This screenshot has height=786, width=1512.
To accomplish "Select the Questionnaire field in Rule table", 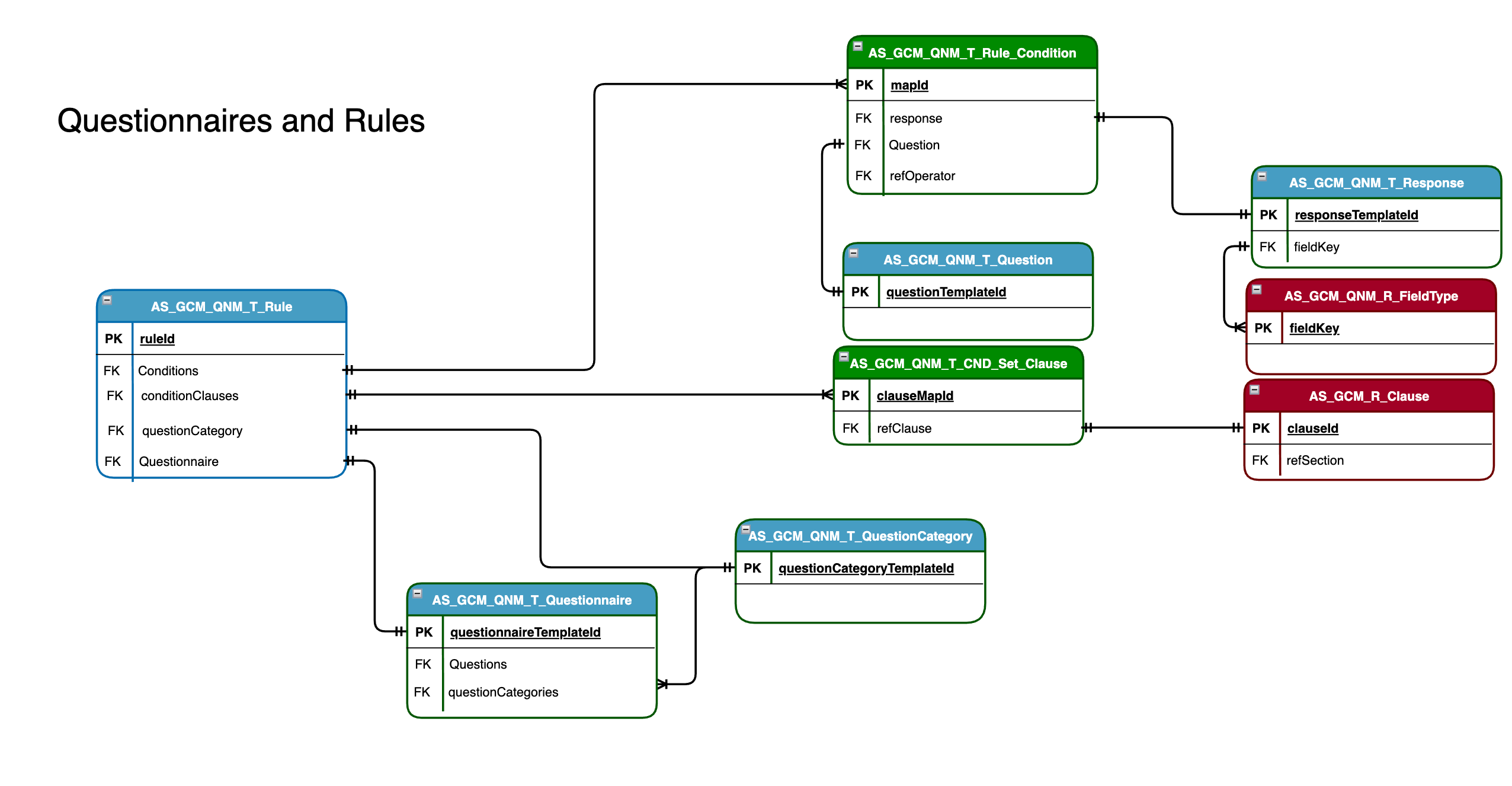I will tap(178, 462).
